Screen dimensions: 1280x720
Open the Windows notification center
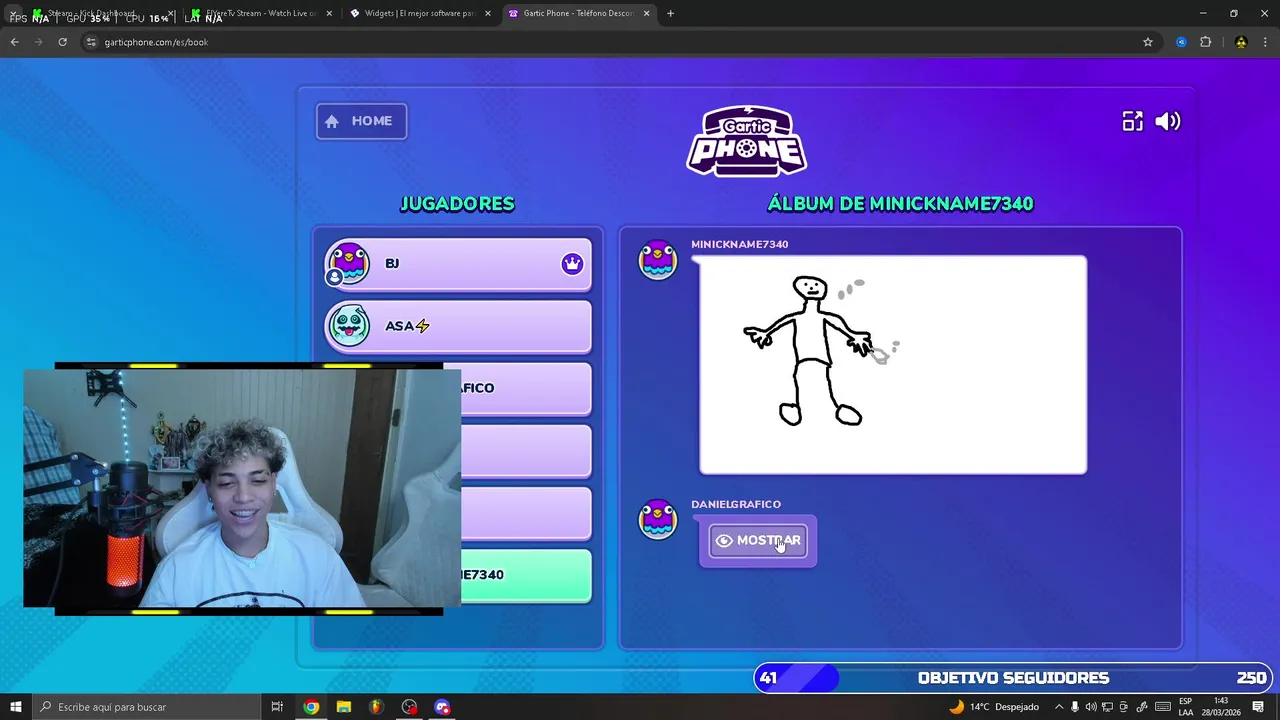coord(1259,707)
